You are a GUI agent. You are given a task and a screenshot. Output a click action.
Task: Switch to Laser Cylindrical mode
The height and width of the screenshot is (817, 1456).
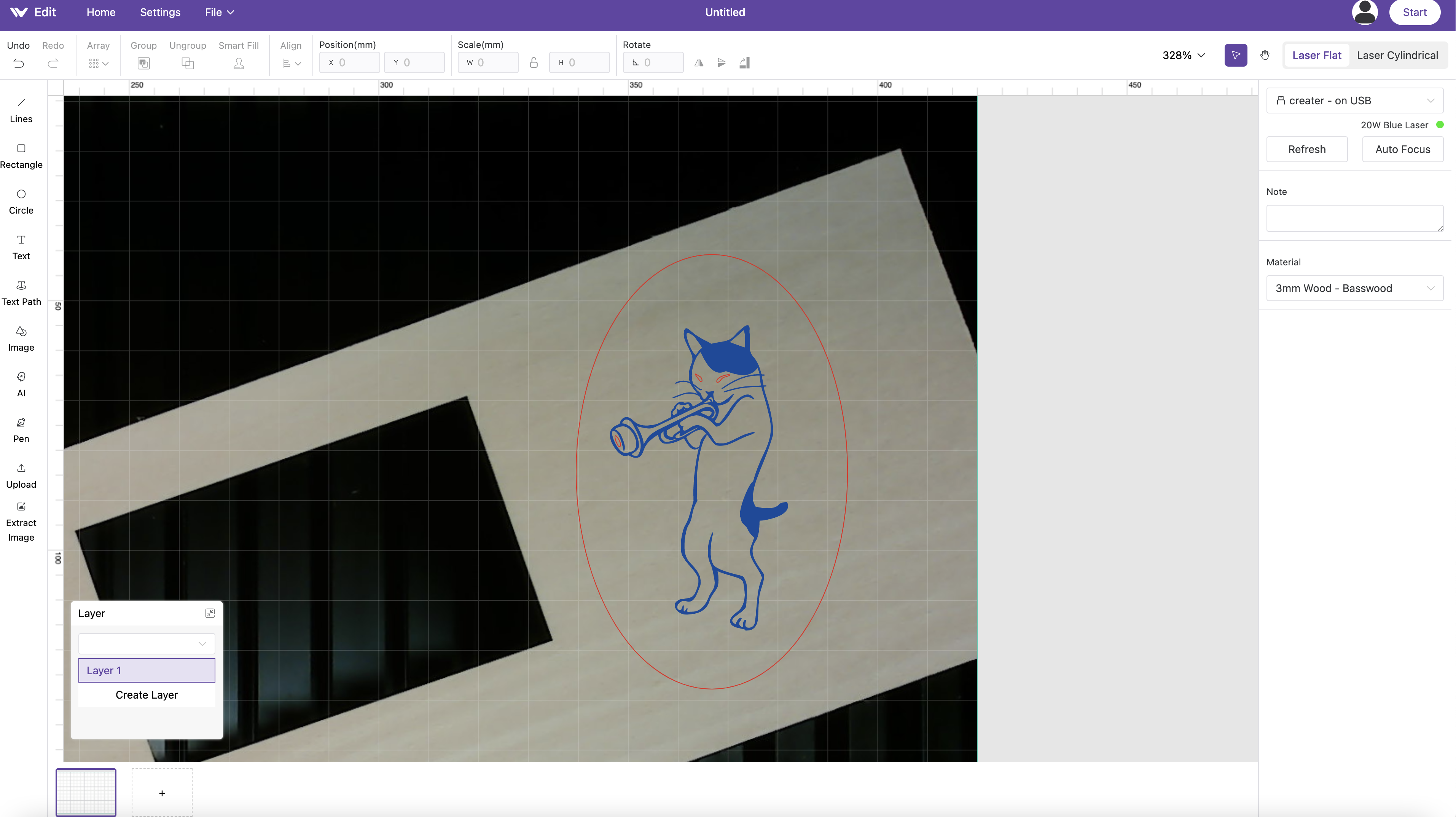pos(1397,55)
